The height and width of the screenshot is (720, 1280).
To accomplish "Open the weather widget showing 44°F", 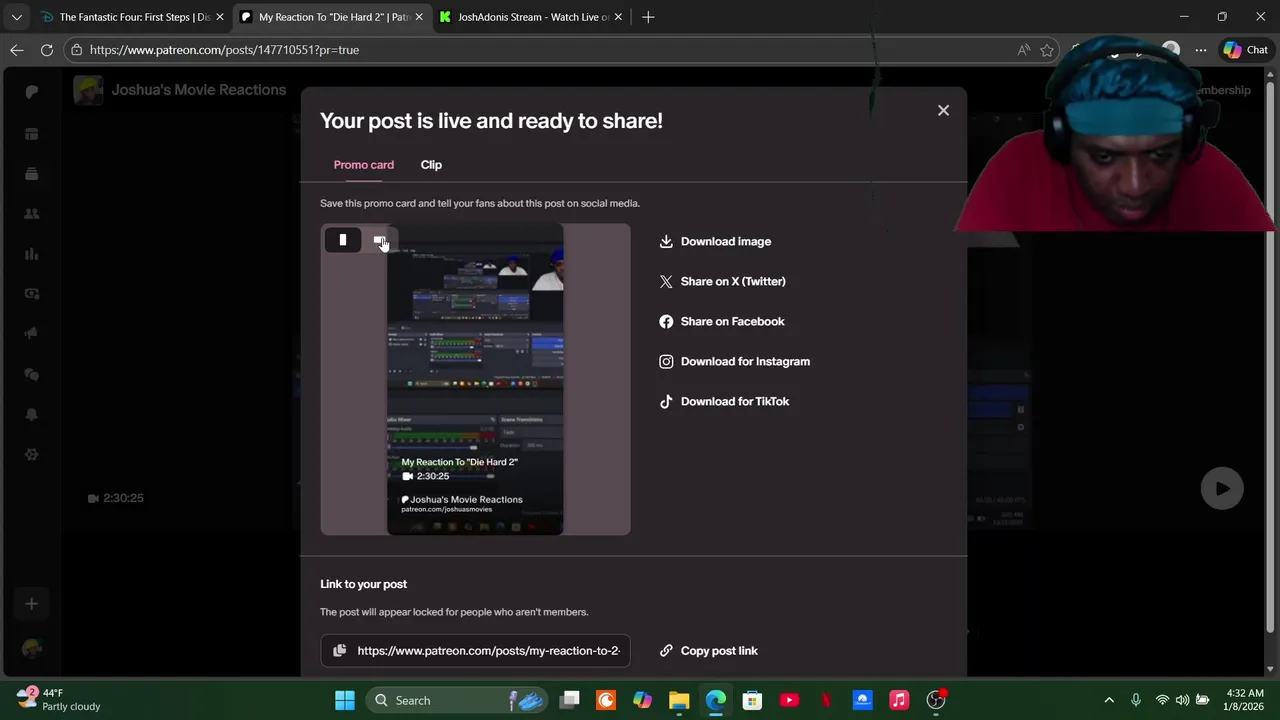I will coord(60,699).
